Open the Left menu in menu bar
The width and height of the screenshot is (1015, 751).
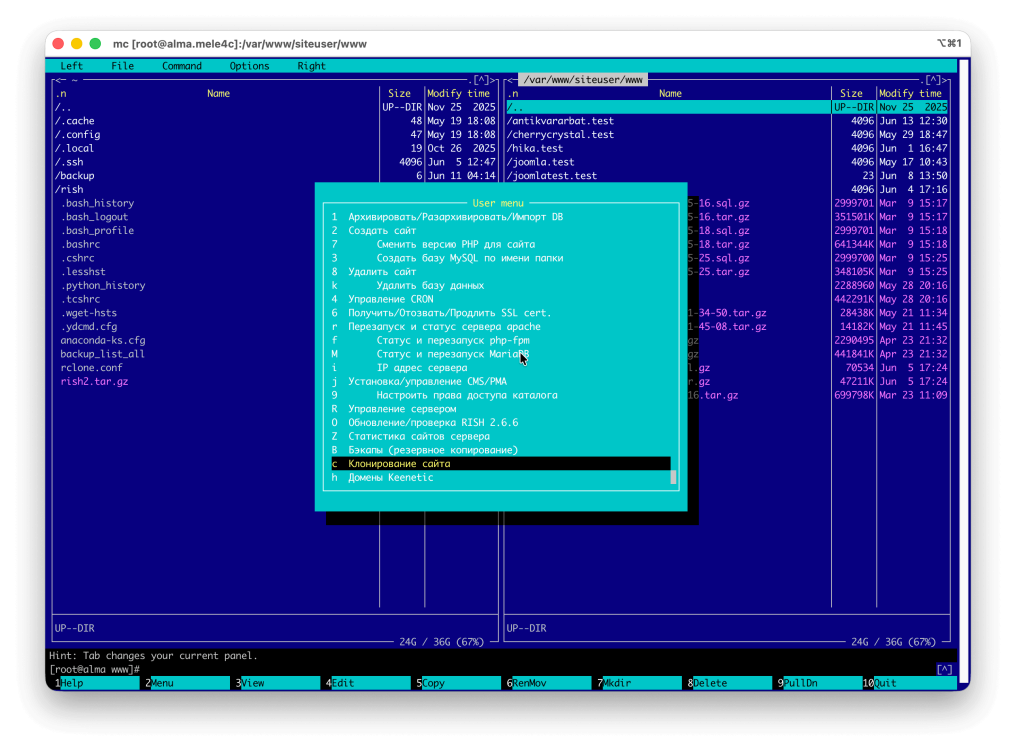point(71,66)
